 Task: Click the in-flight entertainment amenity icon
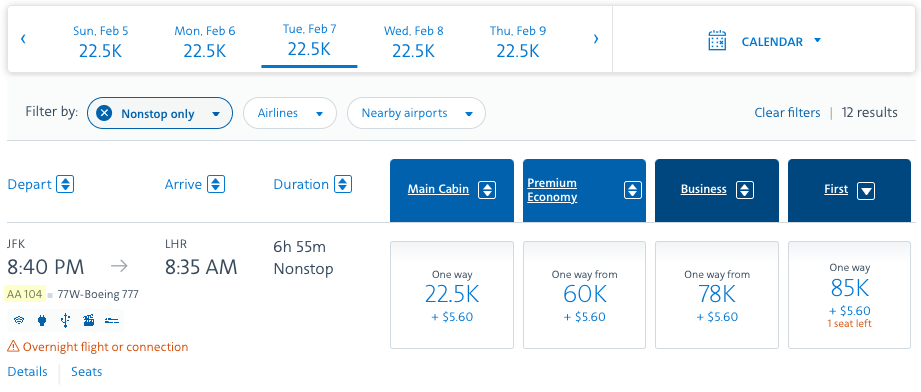(x=89, y=320)
